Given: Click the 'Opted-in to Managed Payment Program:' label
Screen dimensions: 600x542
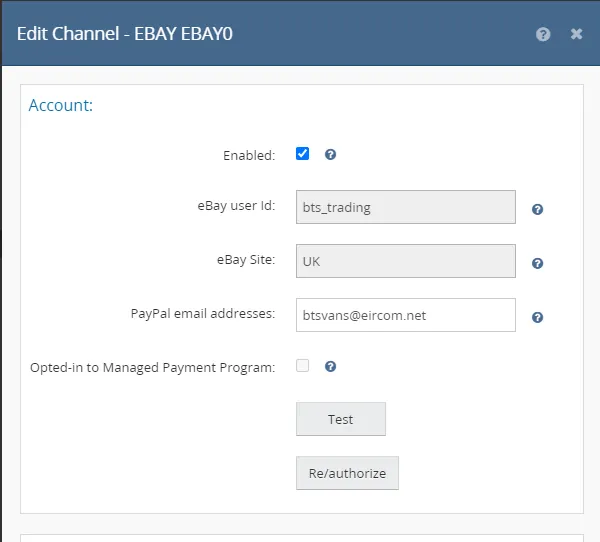Looking at the screenshot, I should click(x=153, y=368).
